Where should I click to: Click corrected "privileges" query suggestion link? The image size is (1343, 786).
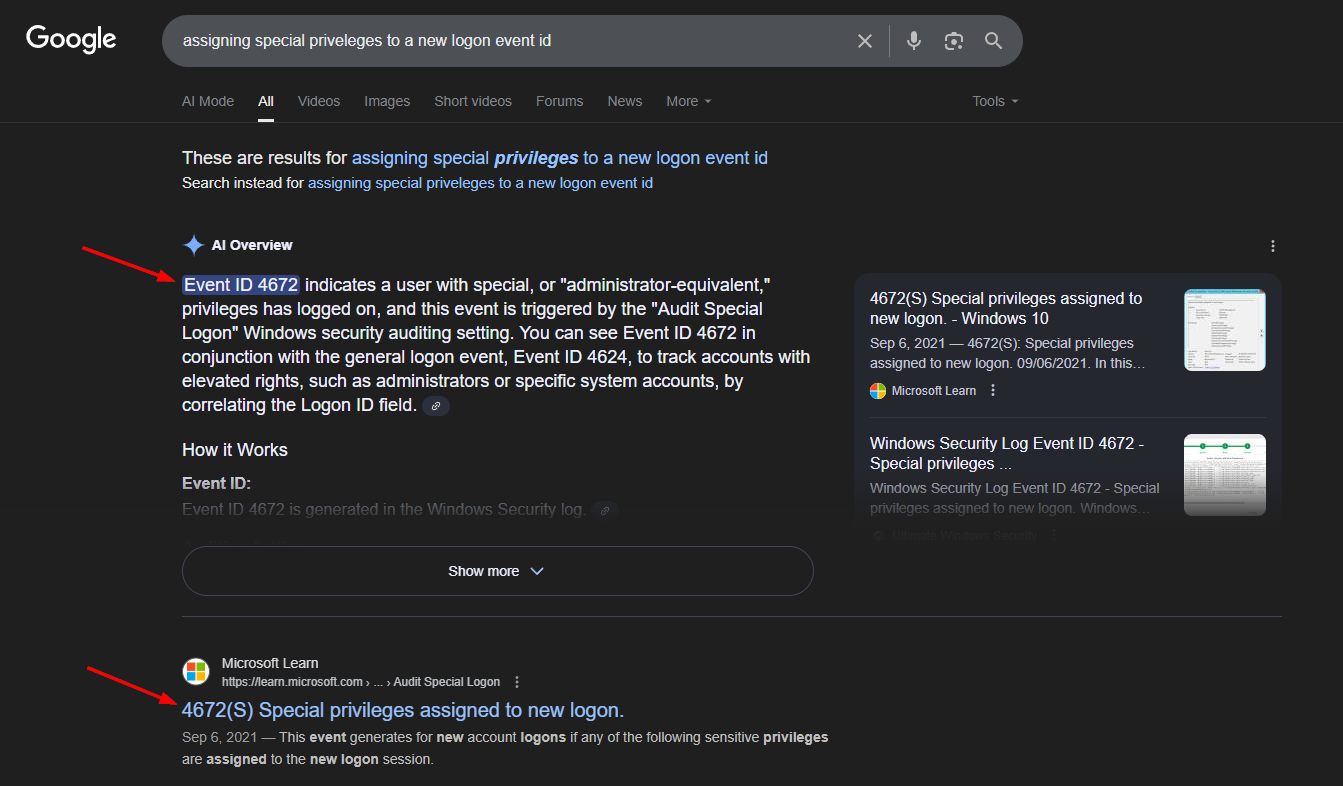pyautogui.click(x=560, y=158)
